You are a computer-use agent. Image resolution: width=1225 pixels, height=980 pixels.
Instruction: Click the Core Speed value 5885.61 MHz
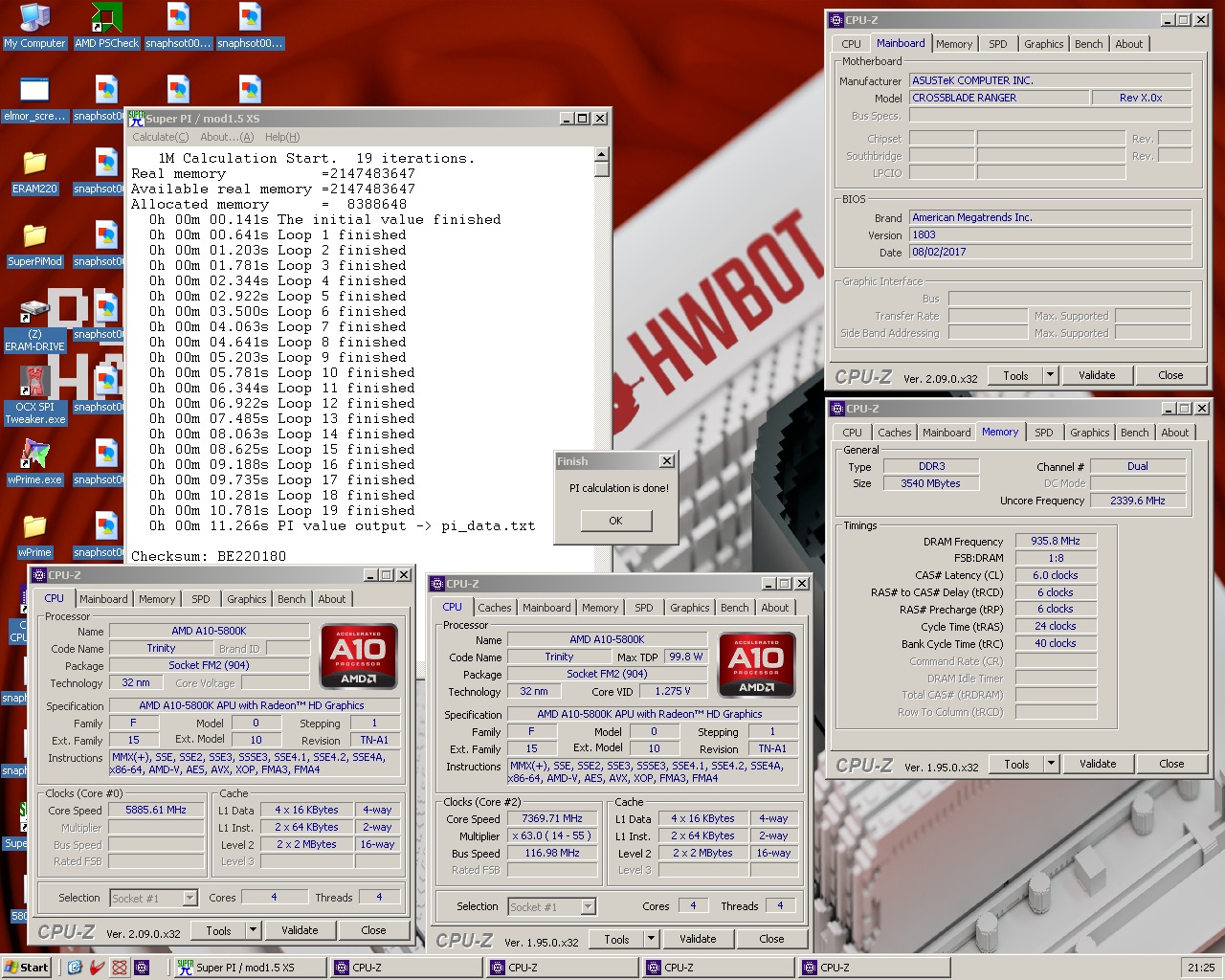coord(156,810)
